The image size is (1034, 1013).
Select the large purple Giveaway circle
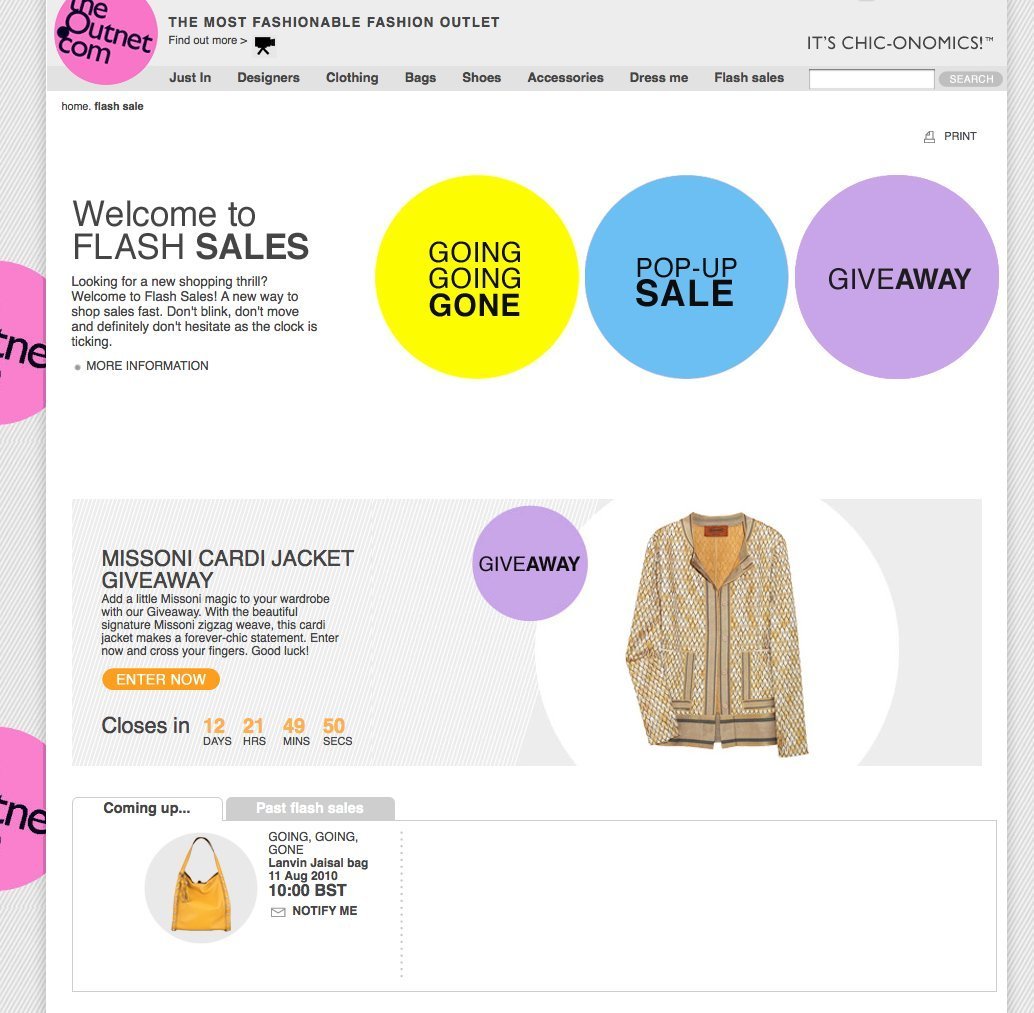point(897,277)
